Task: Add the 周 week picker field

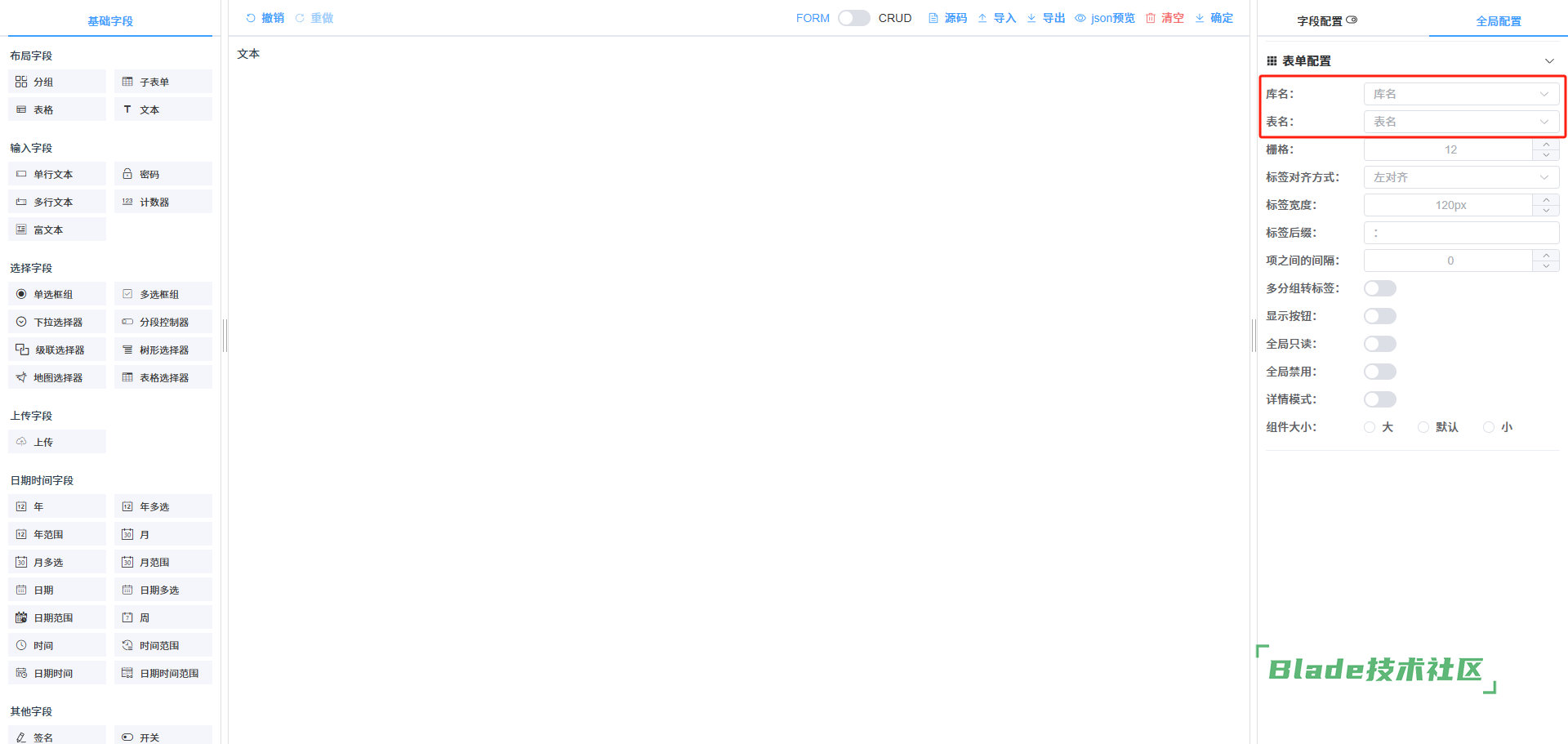Action: click(x=163, y=617)
